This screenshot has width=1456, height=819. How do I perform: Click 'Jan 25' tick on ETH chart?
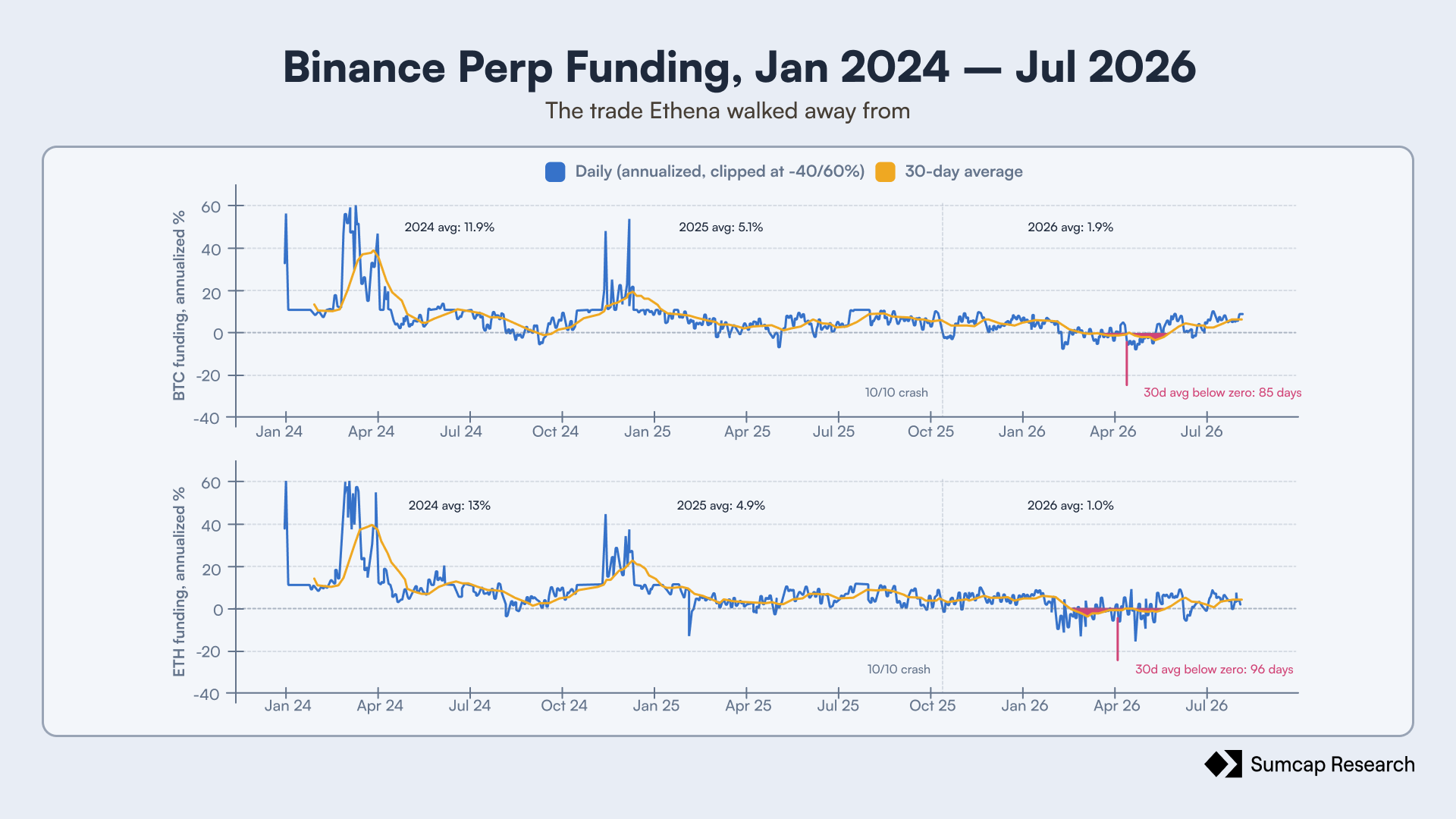click(x=656, y=706)
